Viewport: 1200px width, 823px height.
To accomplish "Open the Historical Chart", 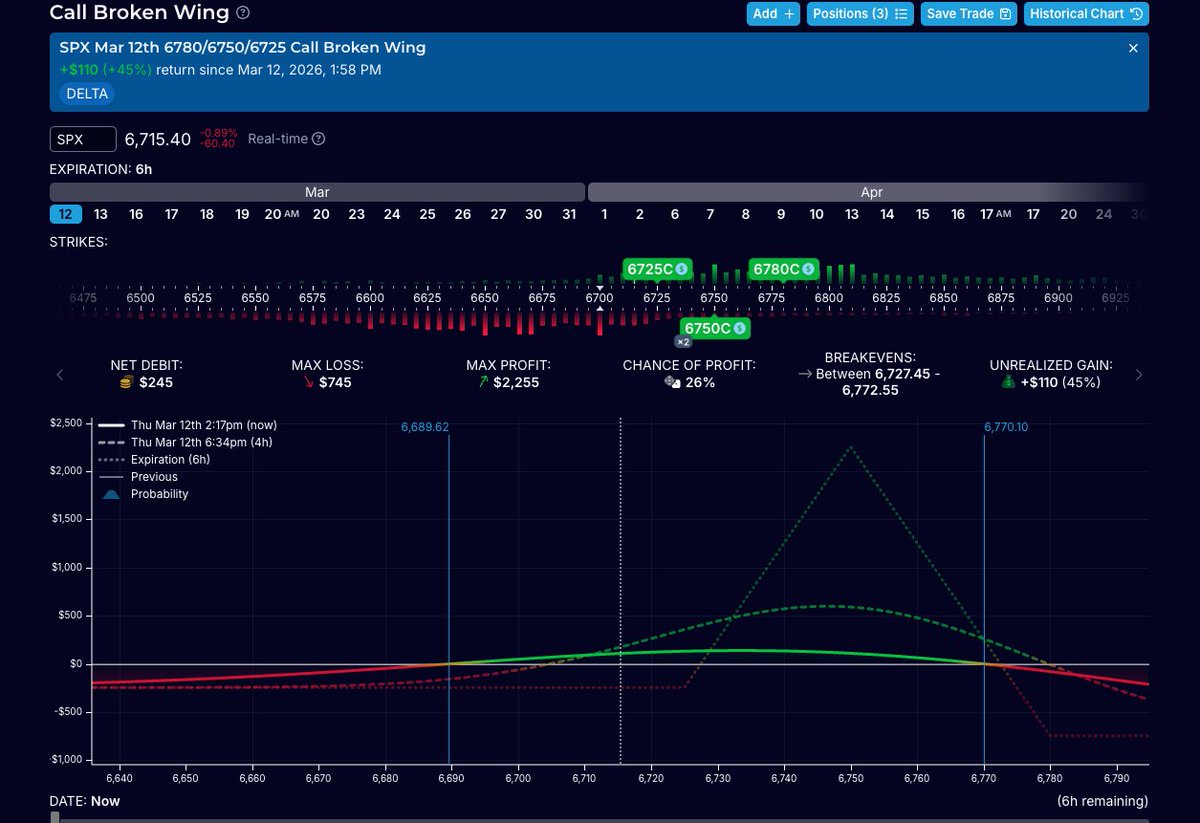I will (x=1086, y=14).
